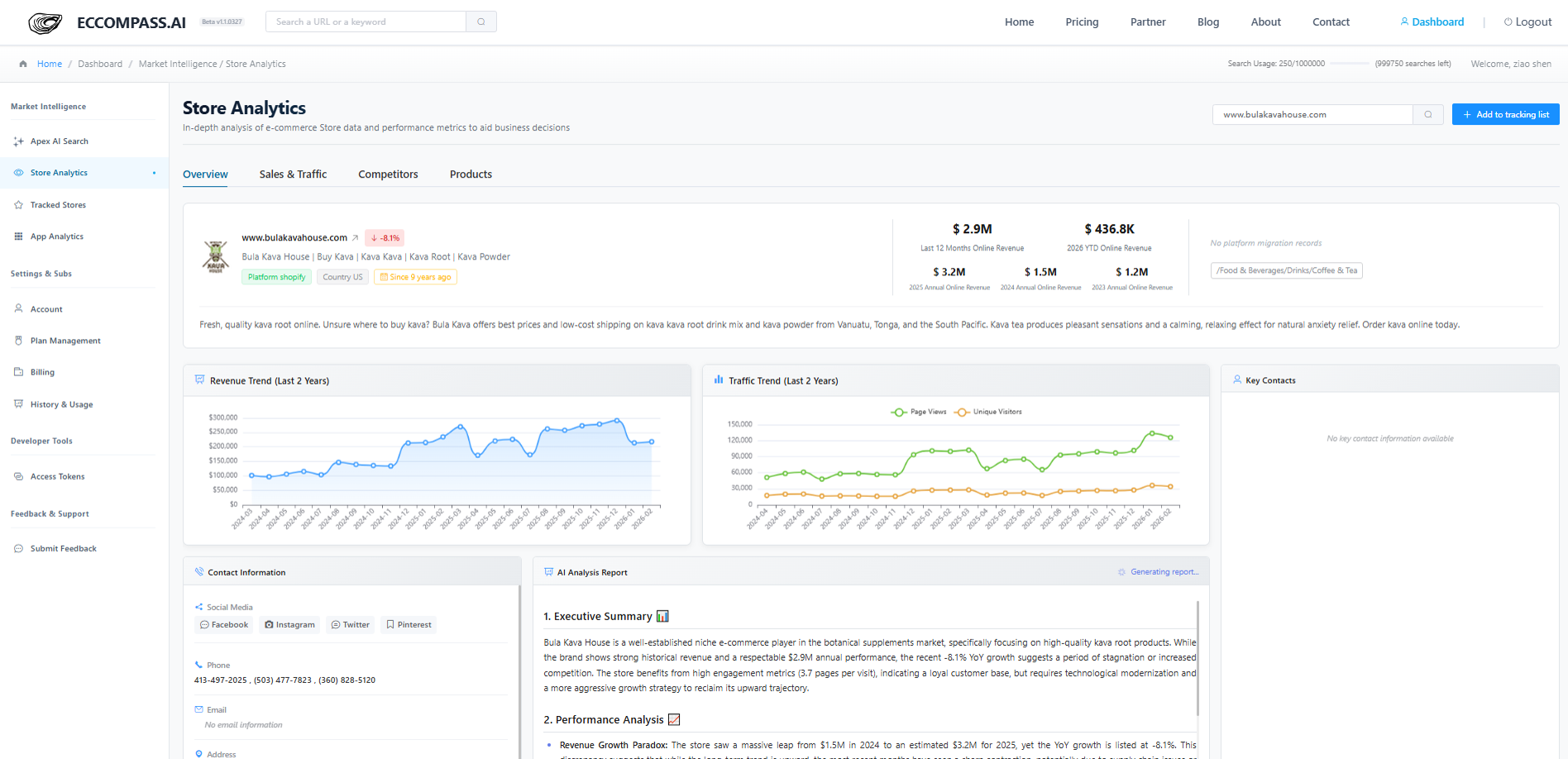Viewport: 1568px width, 759px height.
Task: Click Add to tracking list button
Action: [x=1505, y=115]
